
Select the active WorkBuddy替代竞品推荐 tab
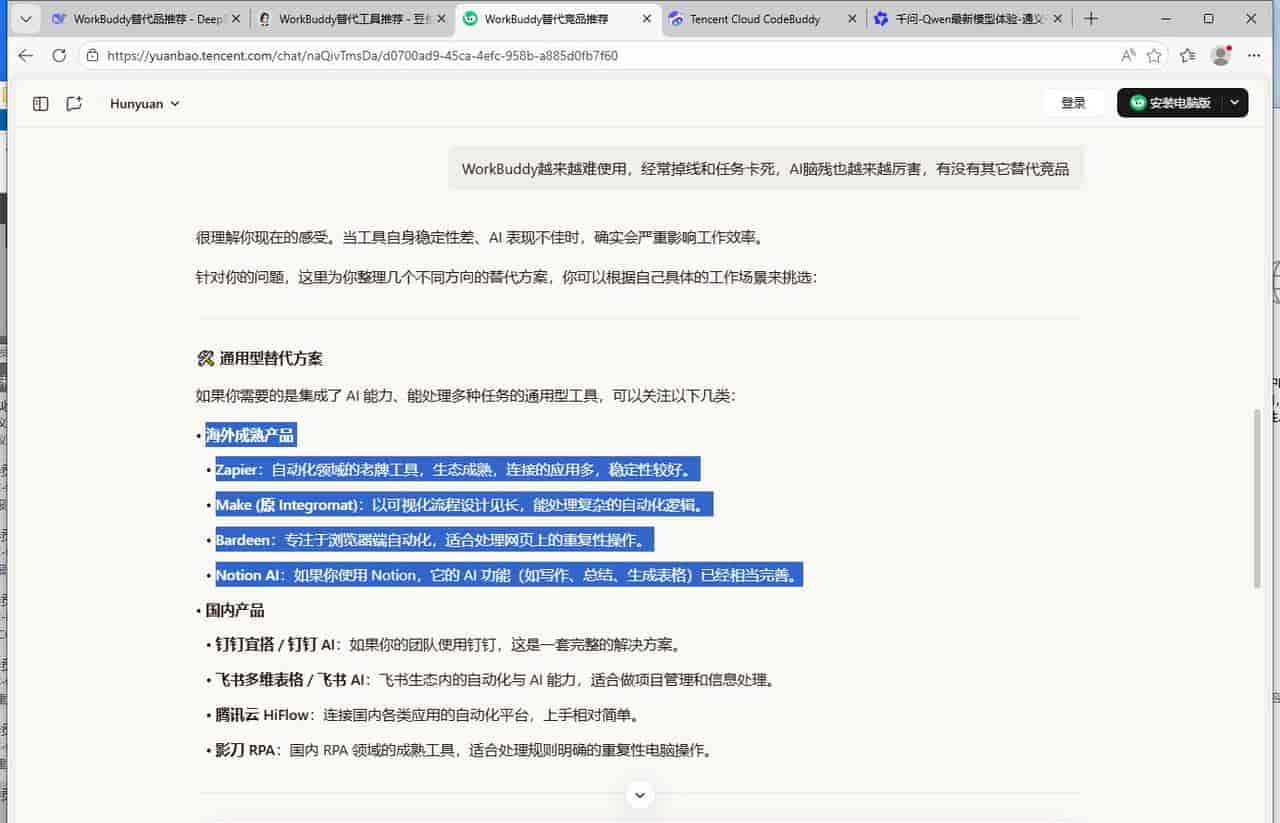558,19
